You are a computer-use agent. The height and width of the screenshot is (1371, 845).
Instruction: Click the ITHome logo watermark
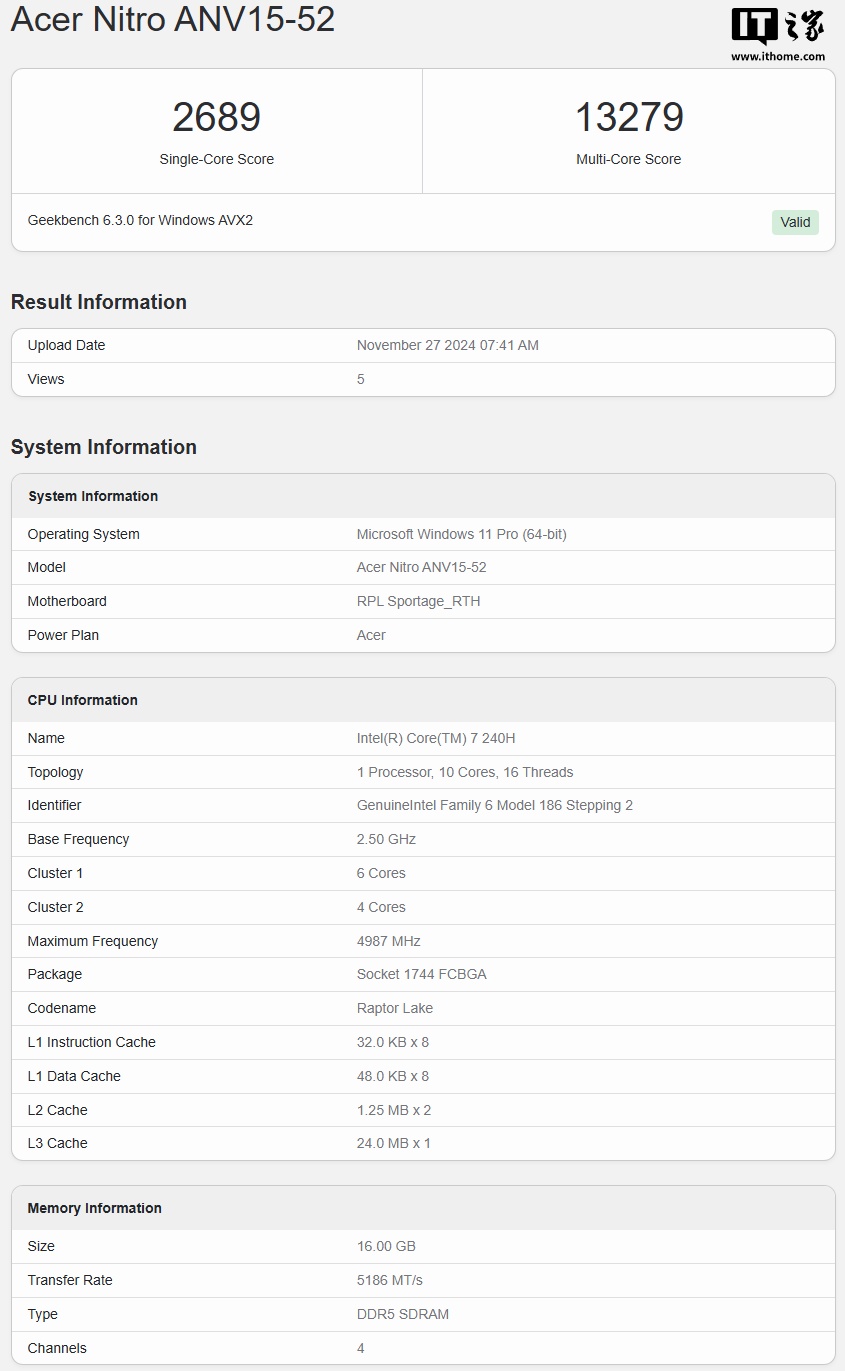[x=777, y=26]
